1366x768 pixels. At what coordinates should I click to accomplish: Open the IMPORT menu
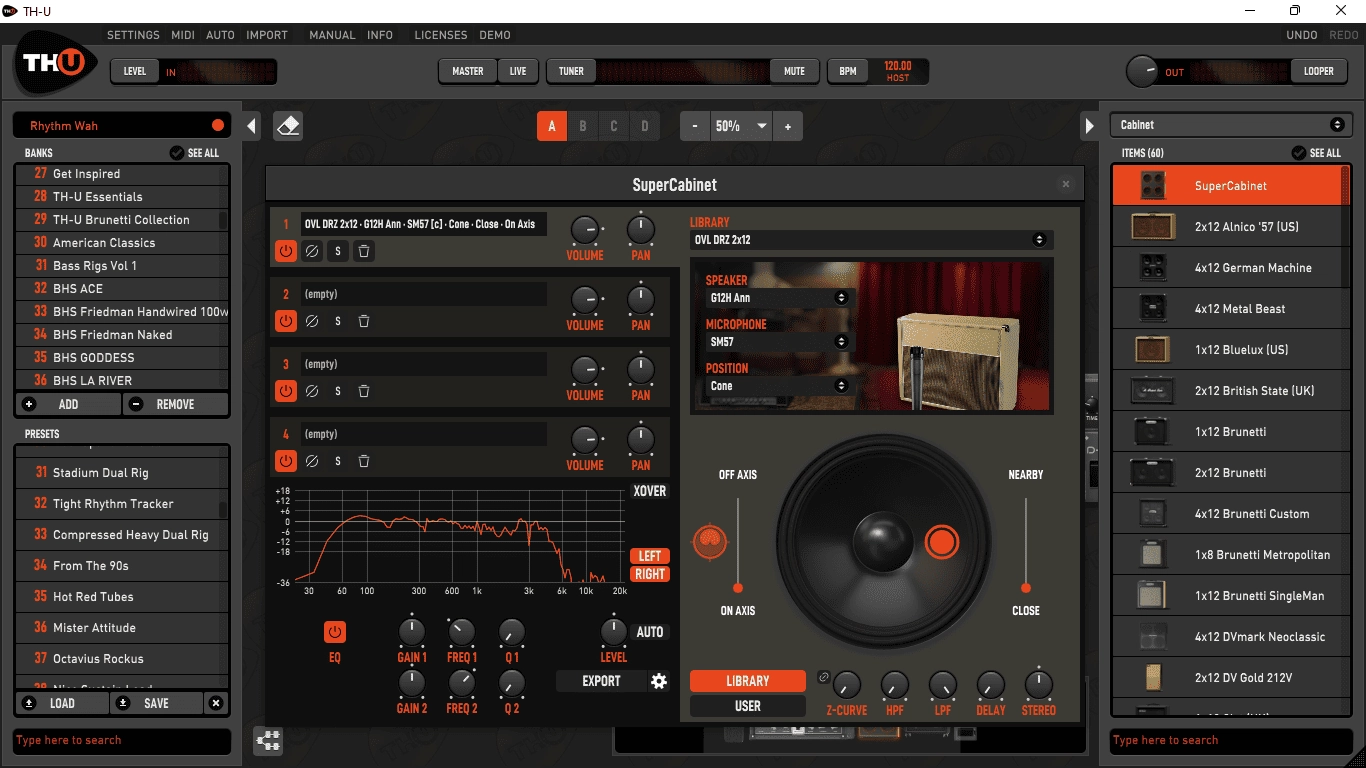tap(267, 35)
